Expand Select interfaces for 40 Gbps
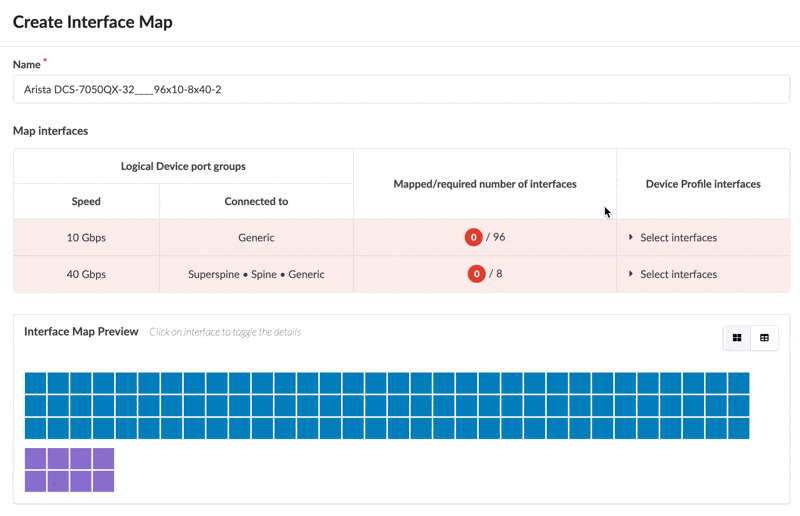 coord(678,274)
